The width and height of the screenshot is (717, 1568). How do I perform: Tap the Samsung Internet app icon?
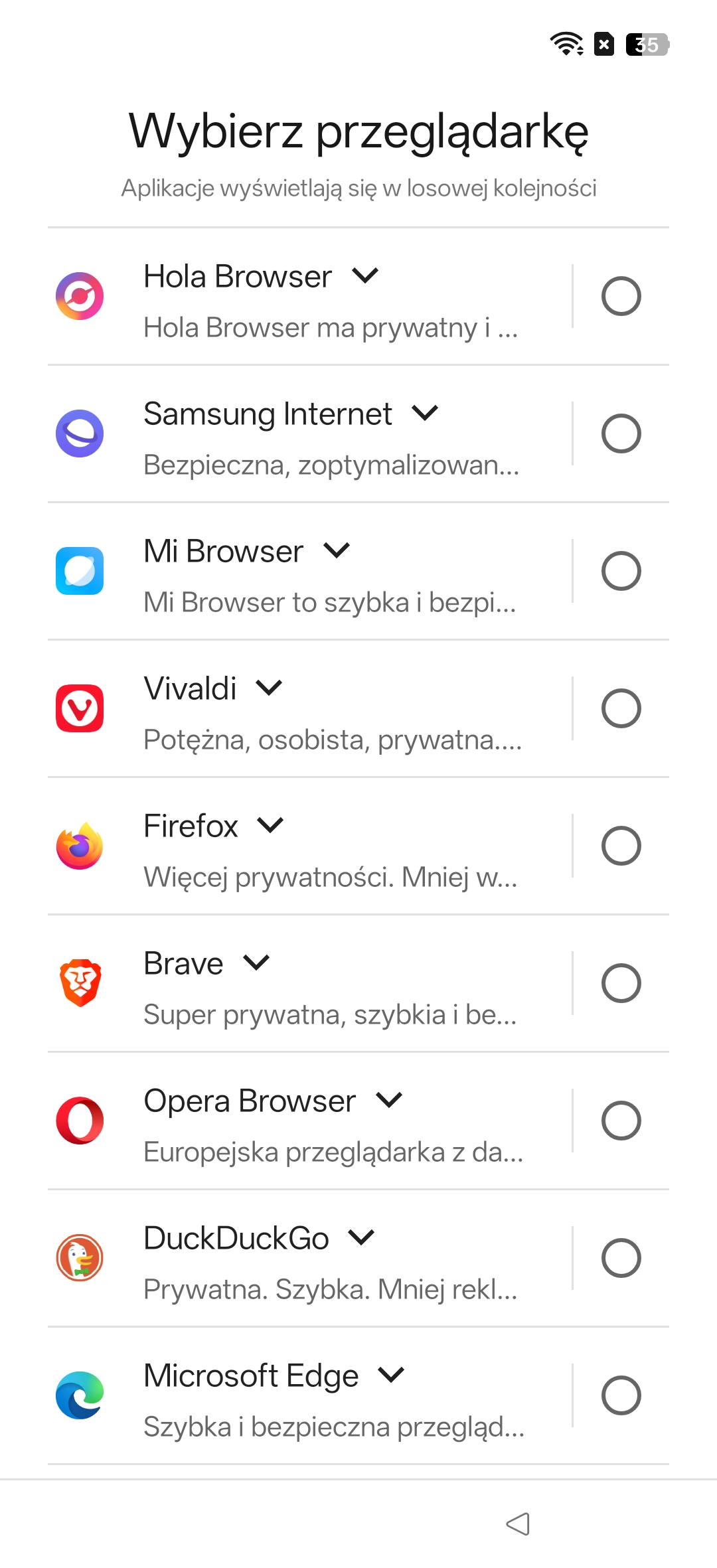coord(80,433)
